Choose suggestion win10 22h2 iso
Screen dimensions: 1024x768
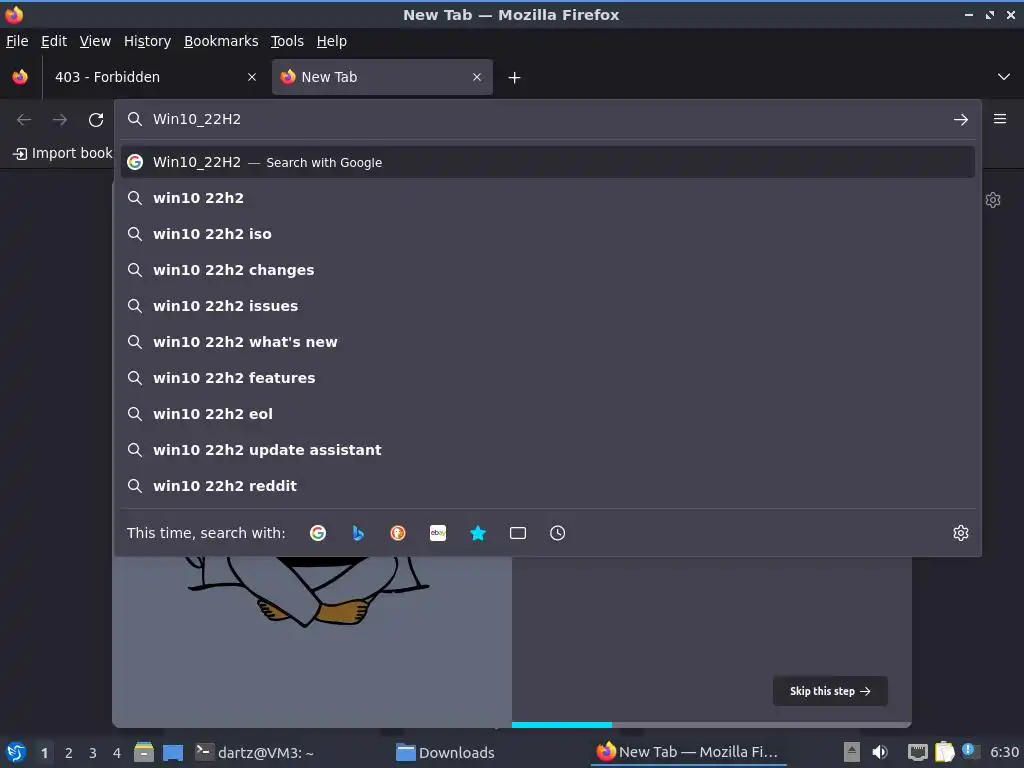pos(547,234)
